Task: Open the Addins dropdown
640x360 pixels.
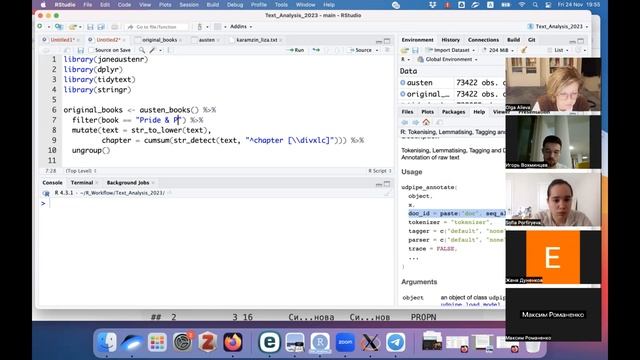Action: click(241, 27)
